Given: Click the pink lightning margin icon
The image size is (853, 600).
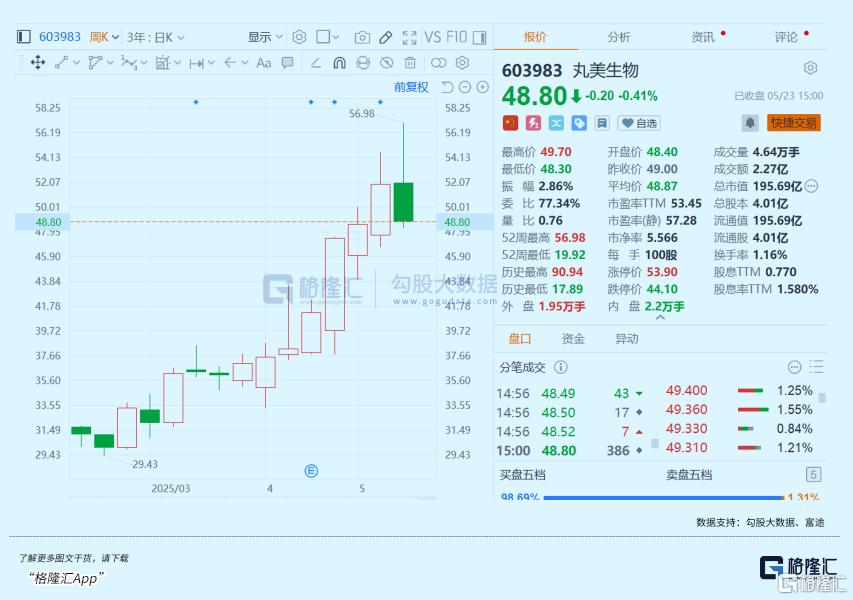Looking at the screenshot, I should [x=533, y=123].
